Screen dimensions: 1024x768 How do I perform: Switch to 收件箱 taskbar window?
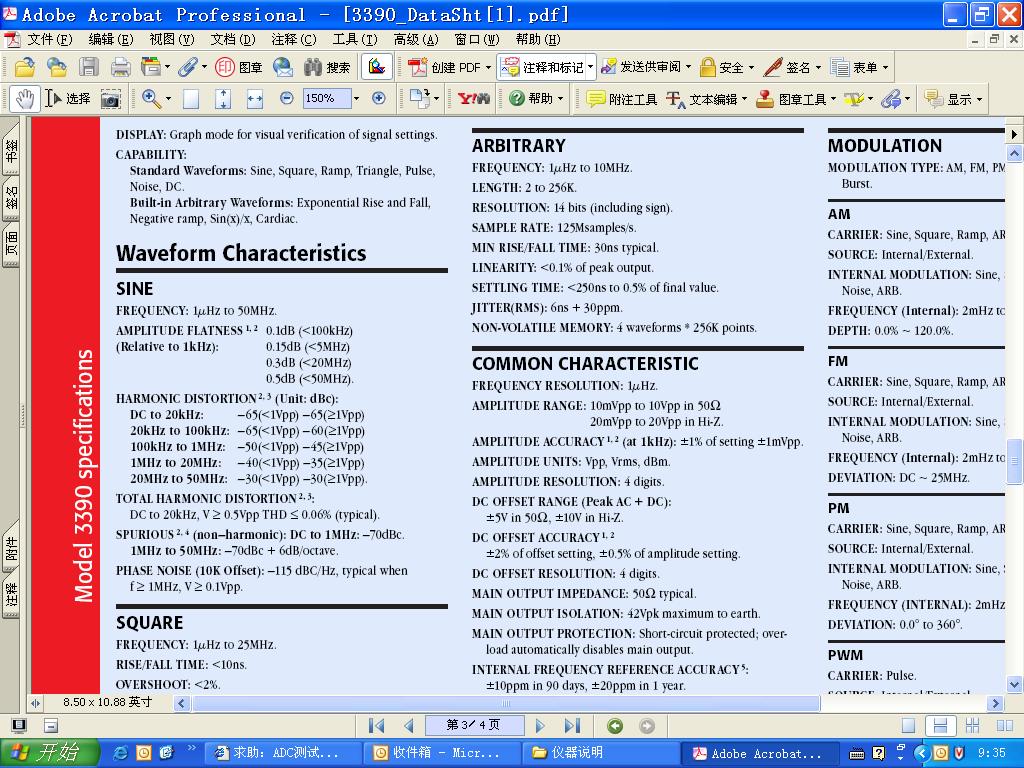click(441, 753)
